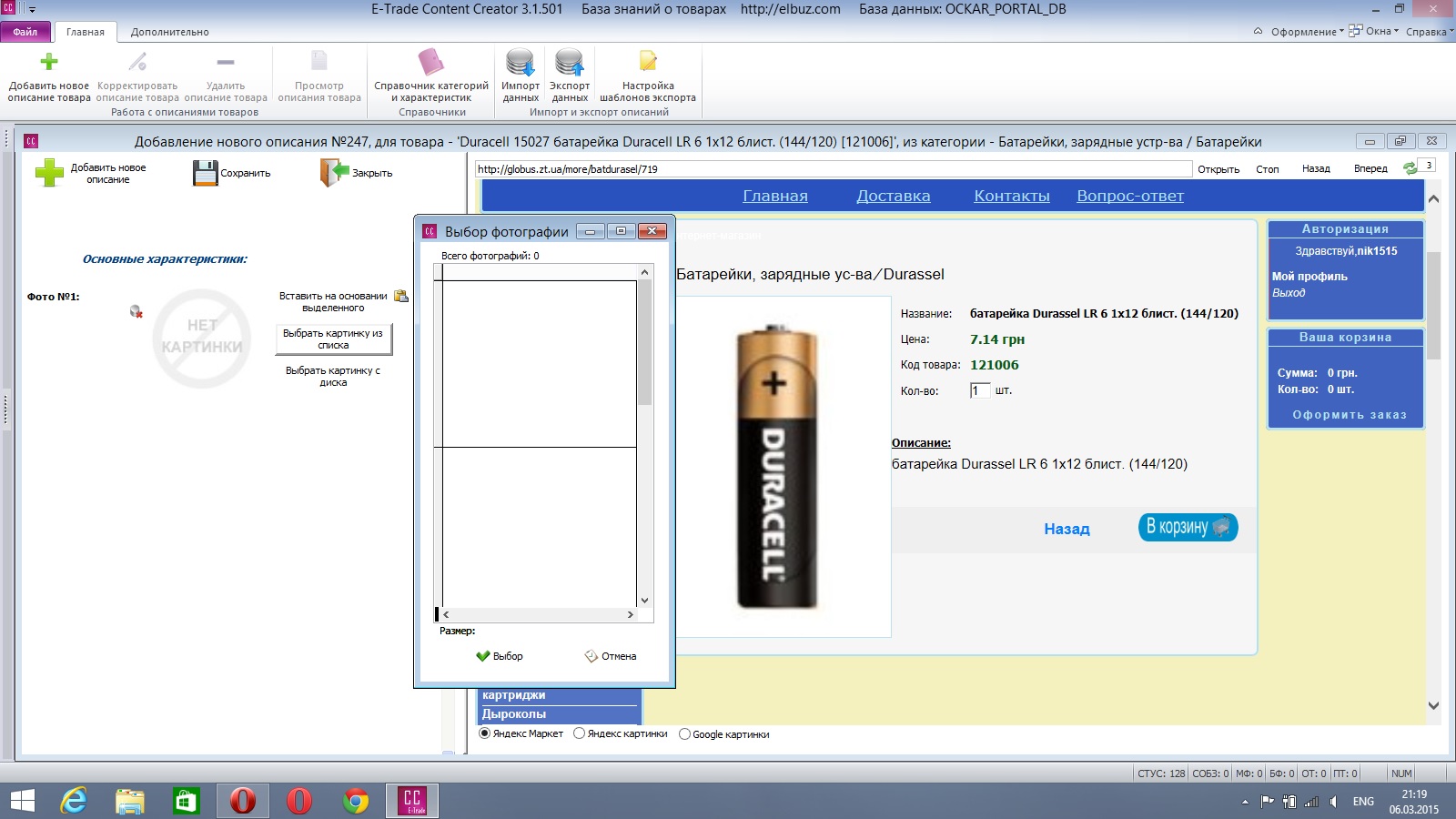Open the Windows Store taskbar icon
The height and width of the screenshot is (819, 1456).
pos(186,801)
